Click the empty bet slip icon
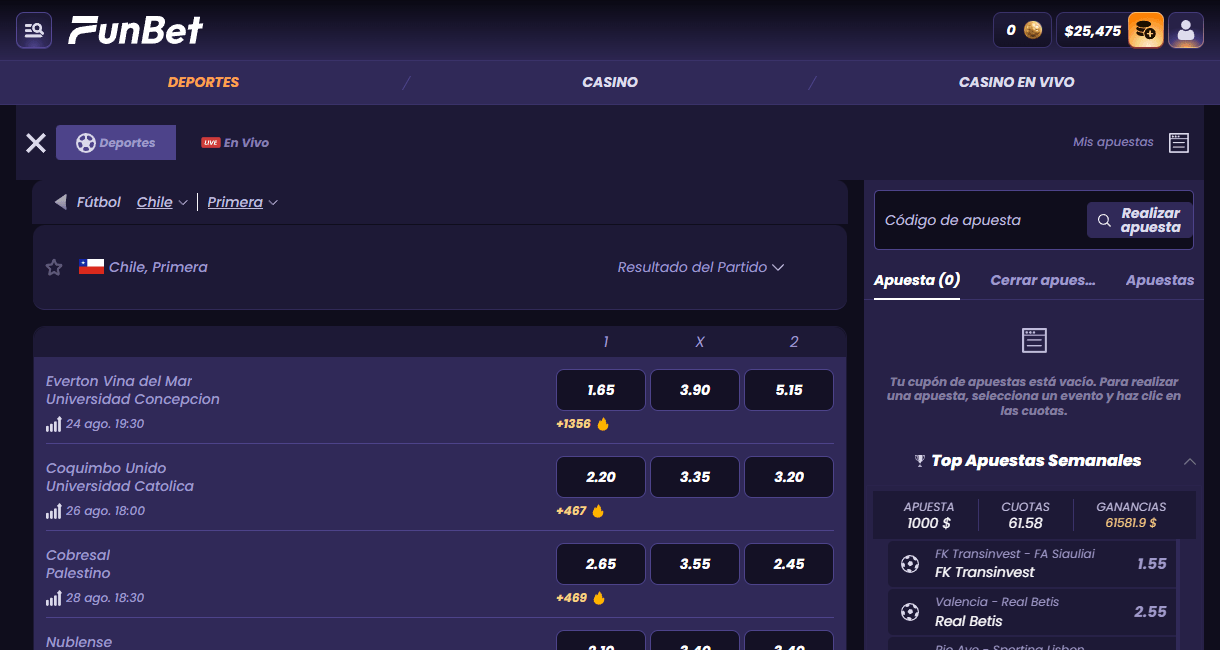 [1034, 340]
